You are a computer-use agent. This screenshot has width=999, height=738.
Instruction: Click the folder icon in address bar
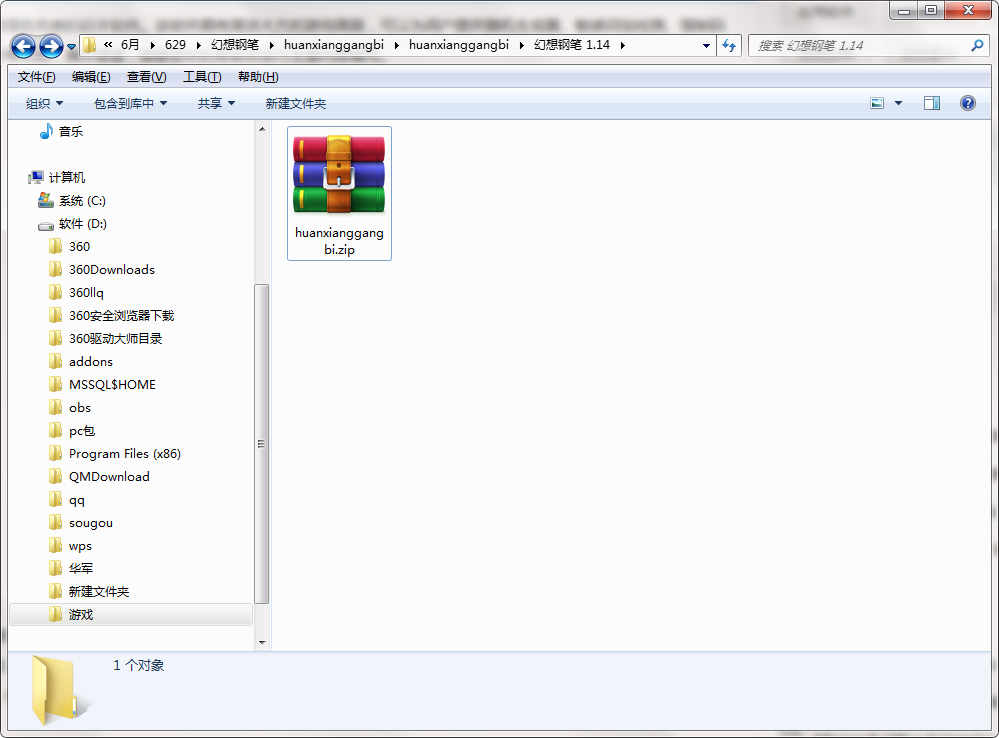(x=89, y=45)
